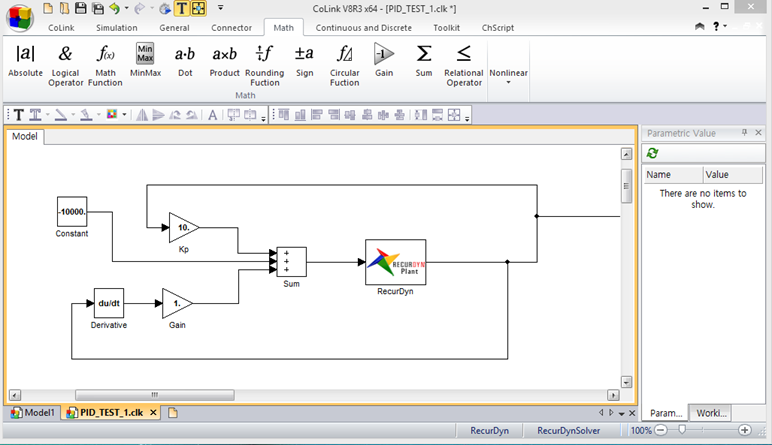Open format toolbar overflow options

(263, 118)
